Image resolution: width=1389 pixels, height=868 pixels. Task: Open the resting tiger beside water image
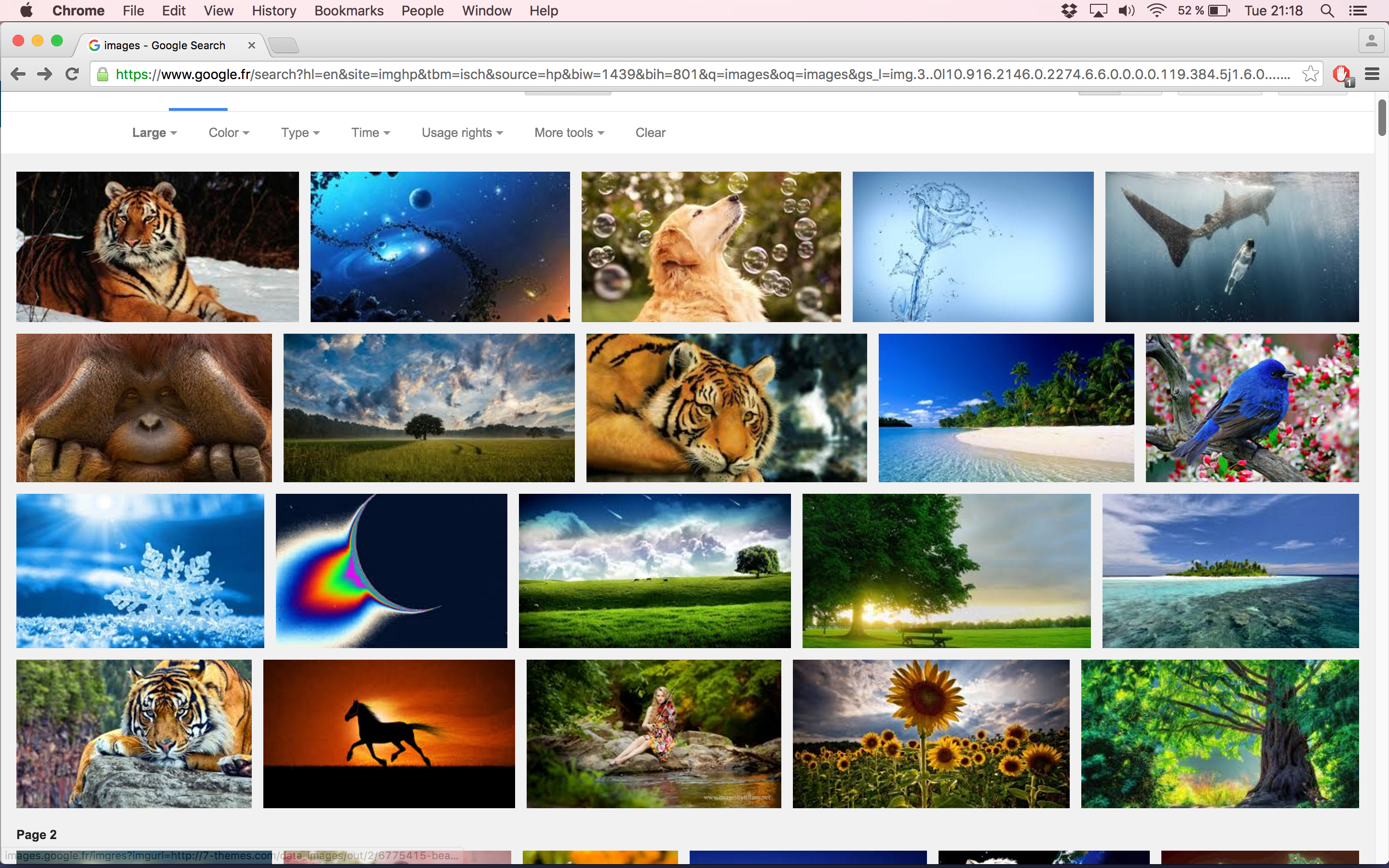click(x=727, y=407)
